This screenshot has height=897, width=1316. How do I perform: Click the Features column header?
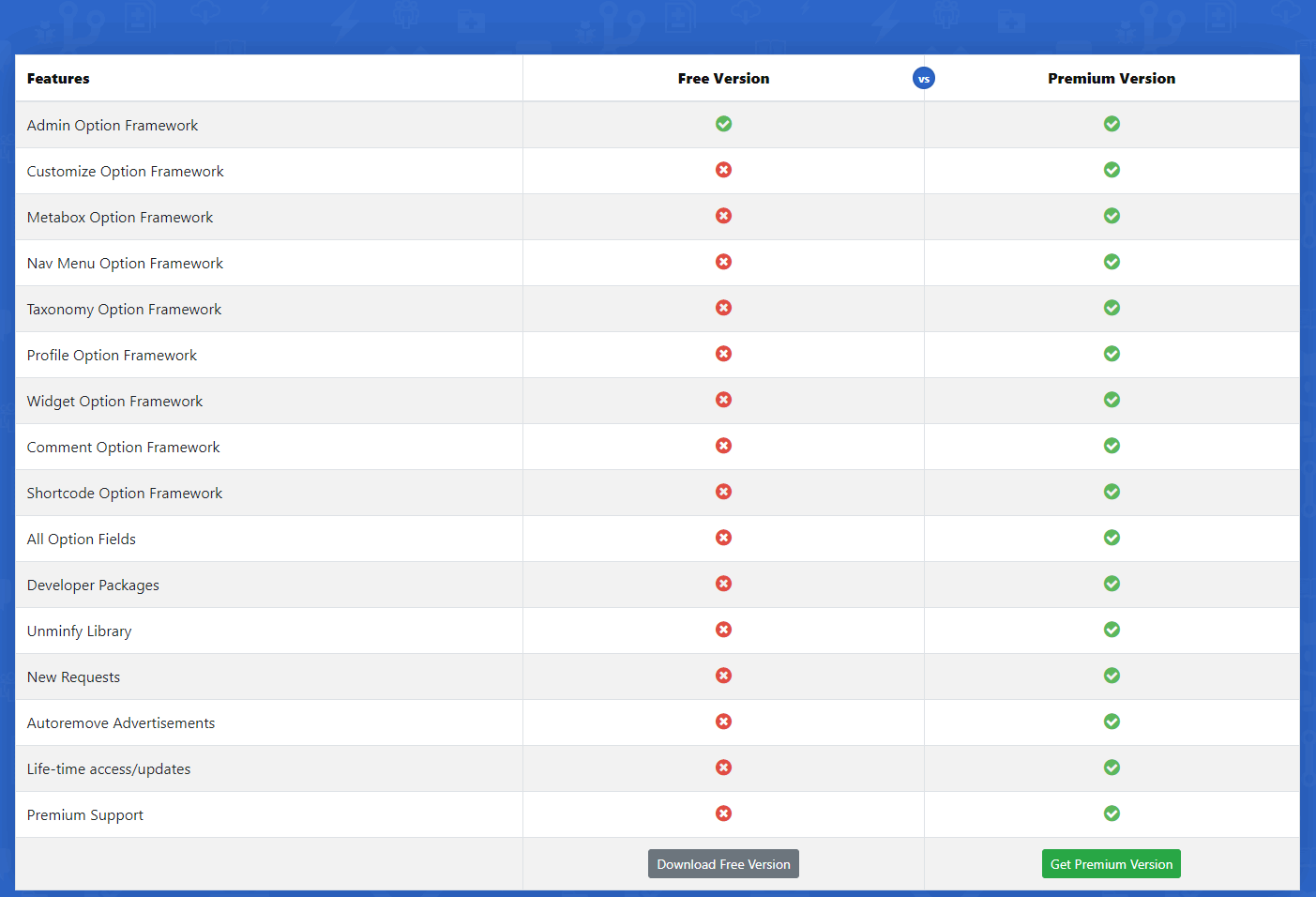[58, 79]
